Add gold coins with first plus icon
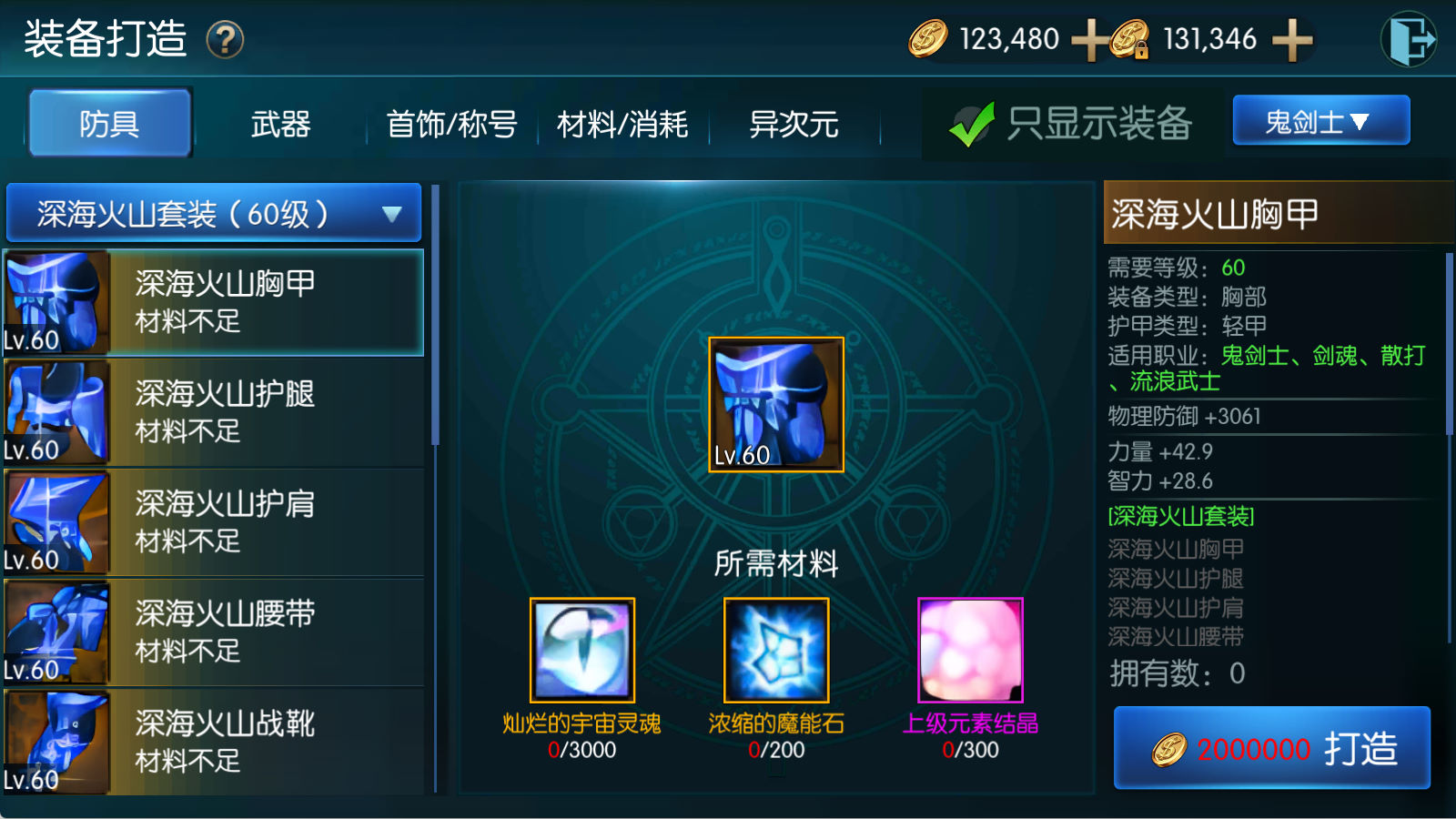1456x819 pixels. tap(1088, 40)
